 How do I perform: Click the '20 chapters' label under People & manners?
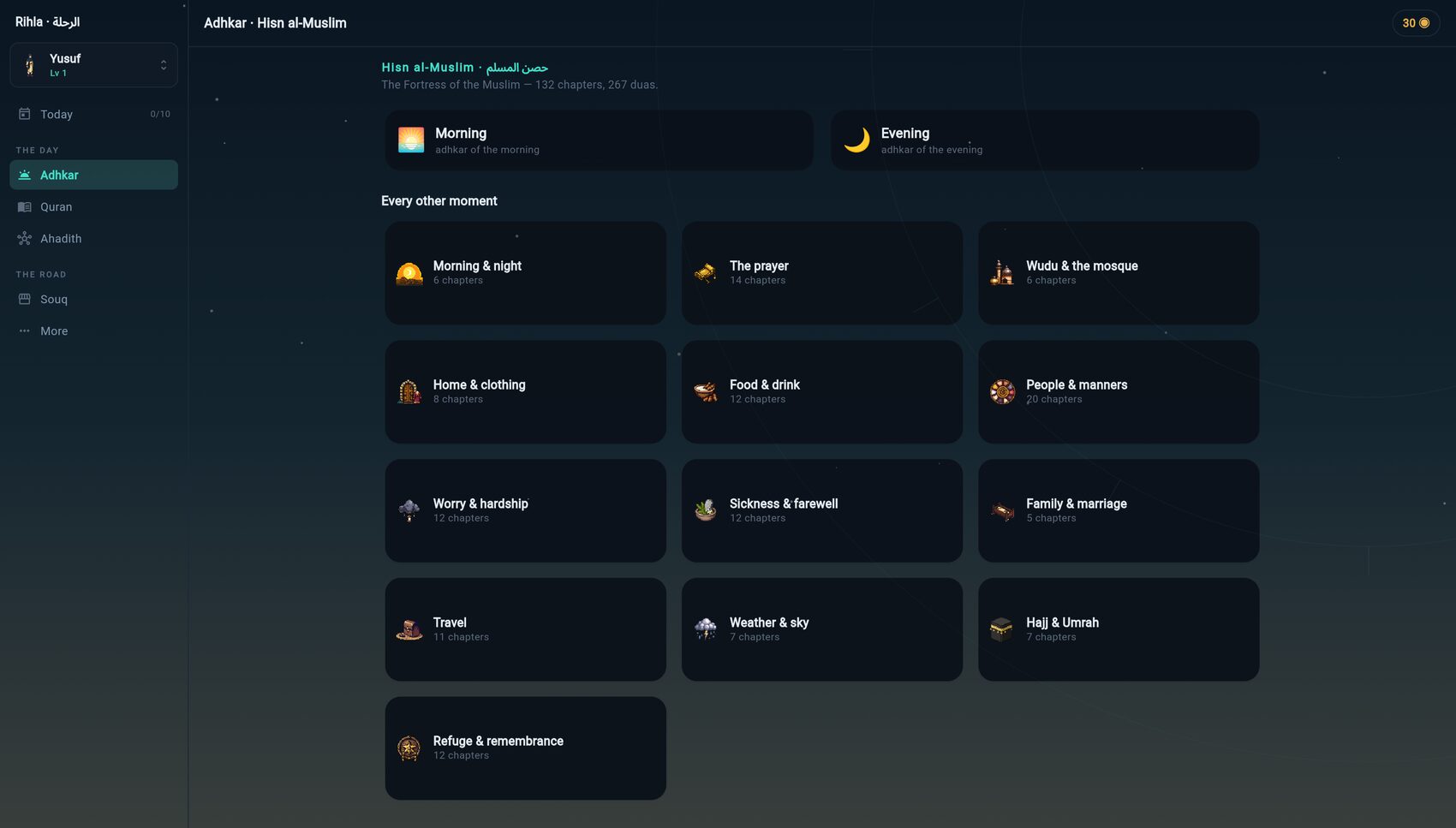coord(1054,400)
